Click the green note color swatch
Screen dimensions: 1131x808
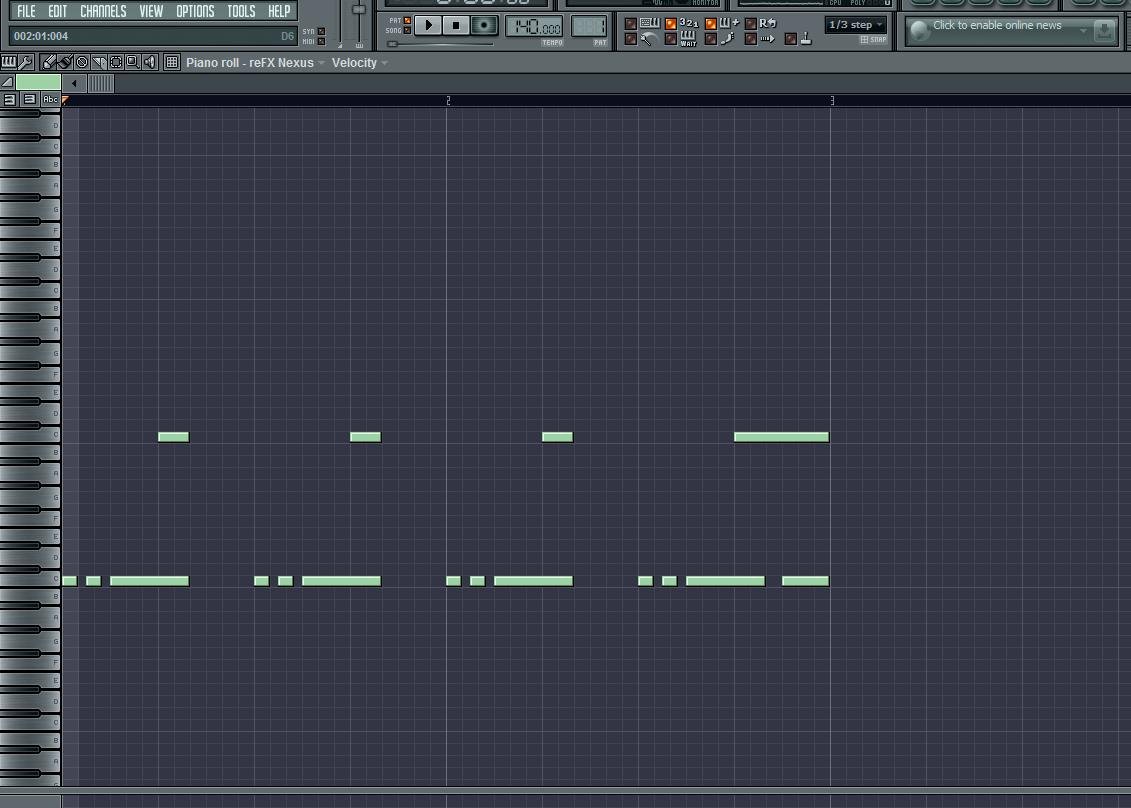[38, 82]
